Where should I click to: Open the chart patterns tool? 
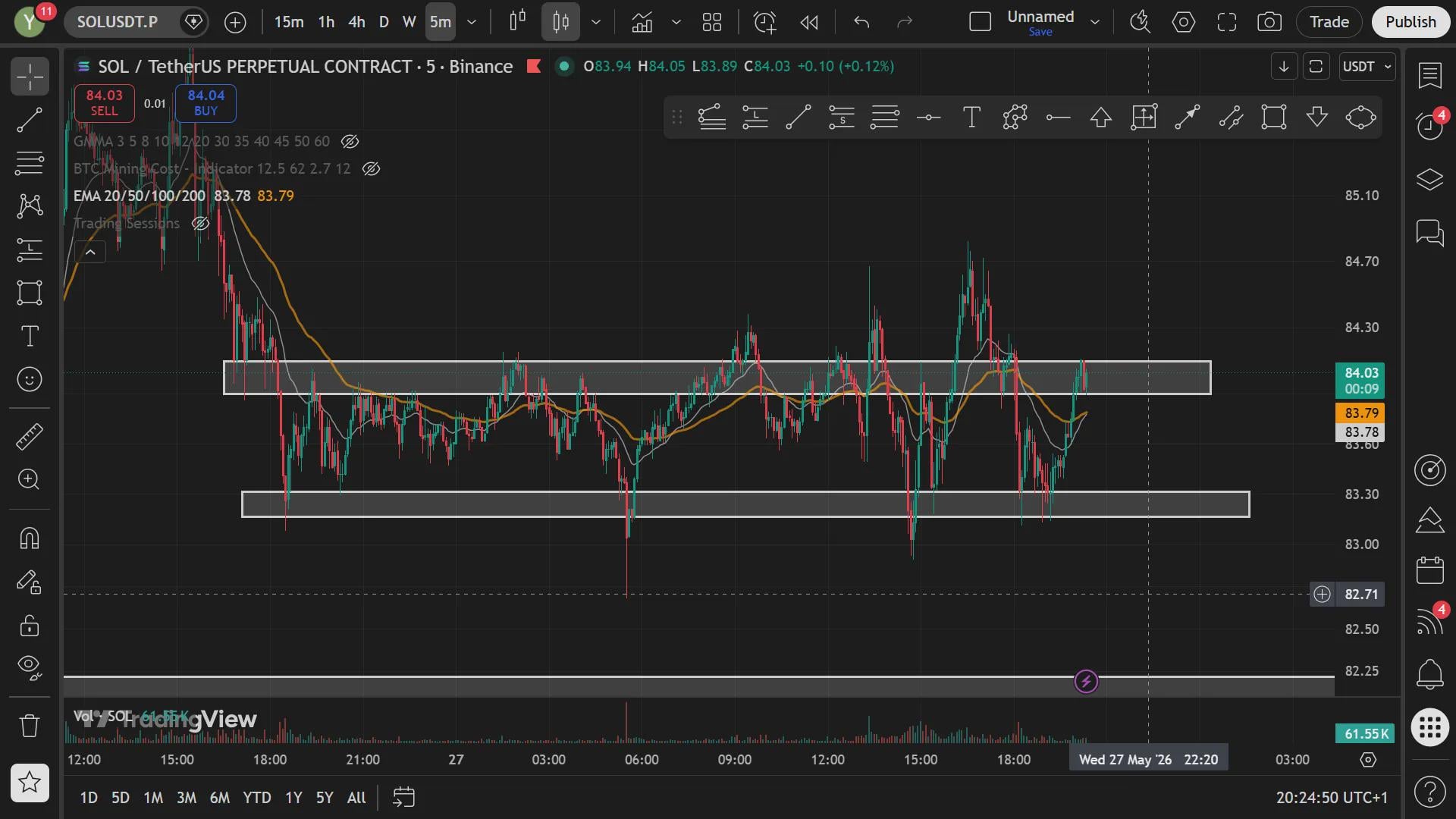tap(30, 206)
